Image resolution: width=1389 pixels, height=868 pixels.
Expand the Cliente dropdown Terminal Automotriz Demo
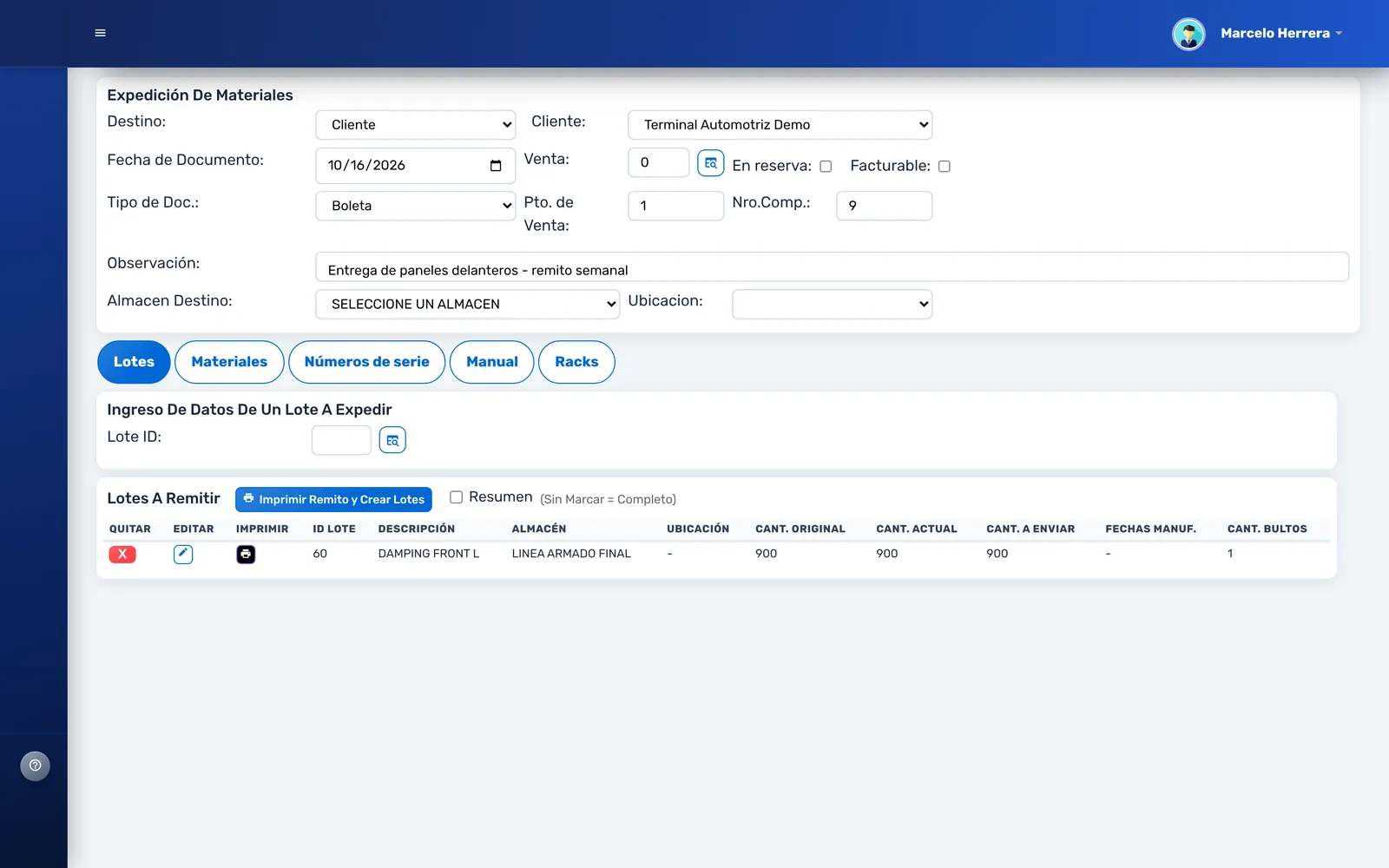780,125
